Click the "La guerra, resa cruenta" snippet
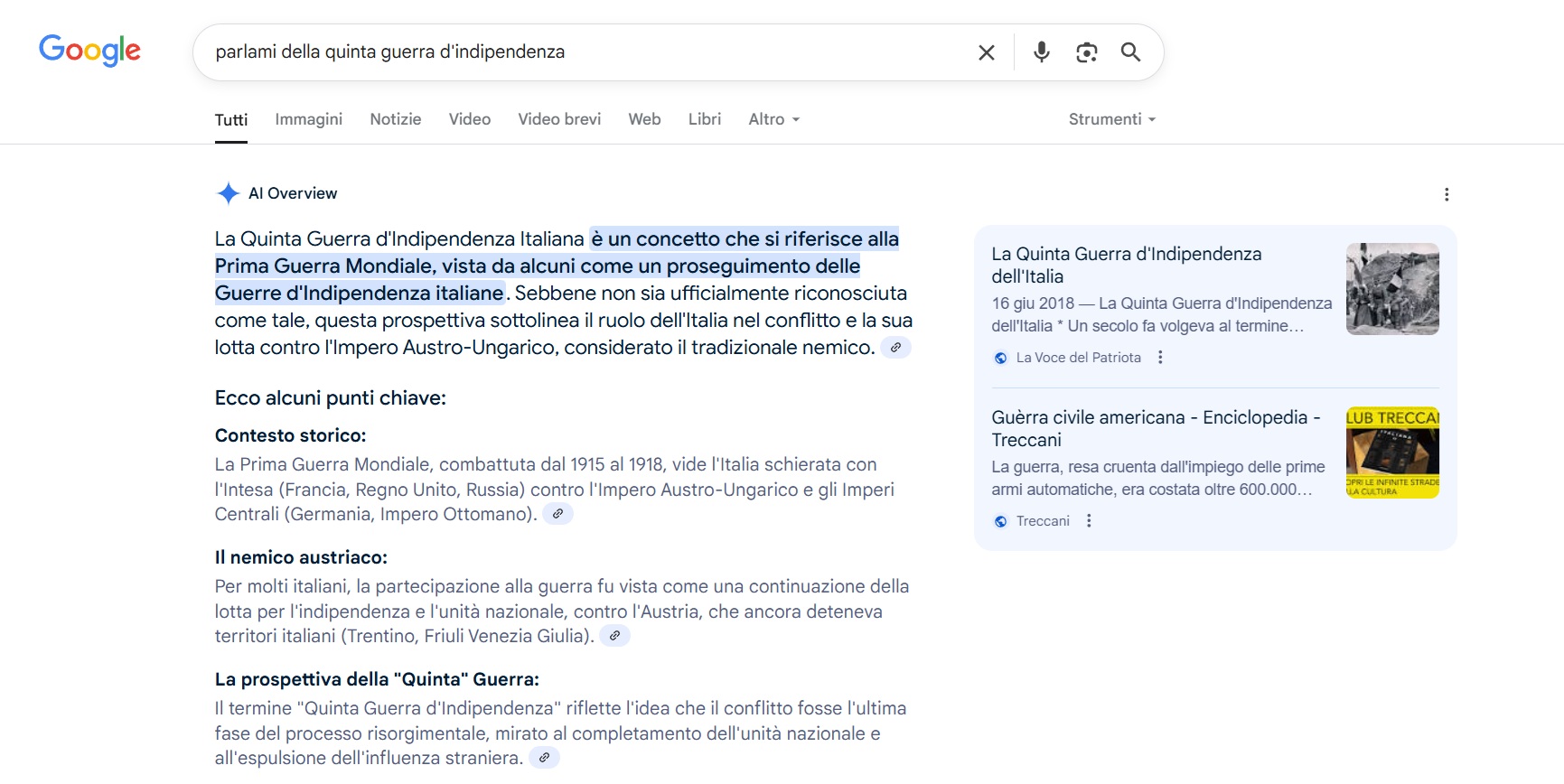1564x784 pixels. click(x=1158, y=478)
